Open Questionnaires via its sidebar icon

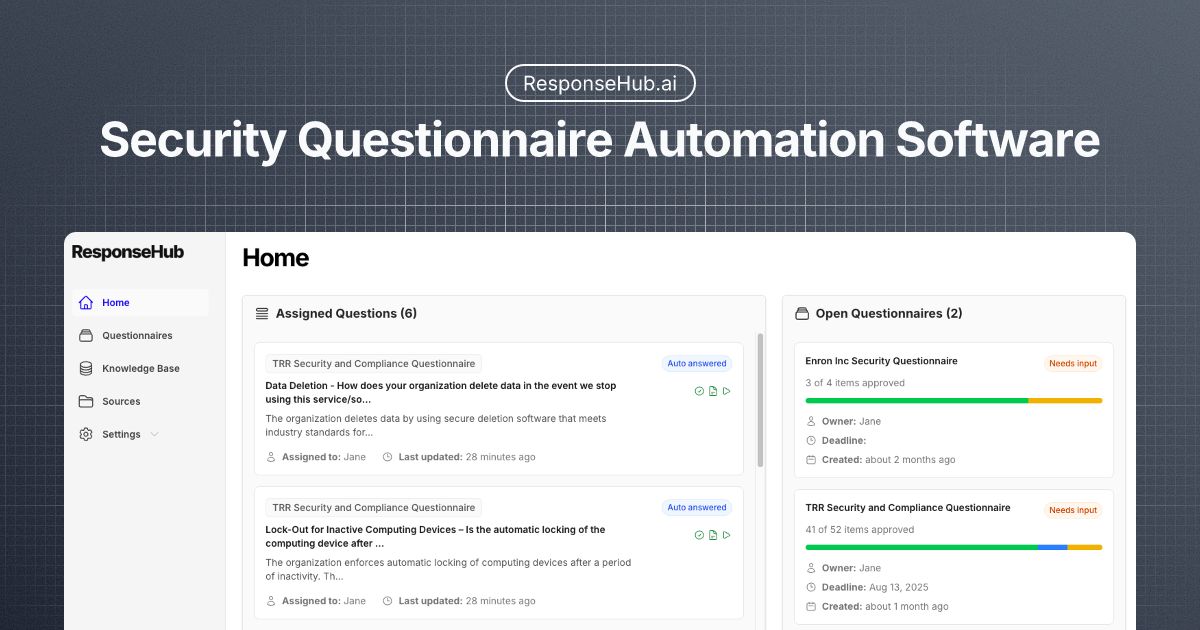tap(86, 336)
